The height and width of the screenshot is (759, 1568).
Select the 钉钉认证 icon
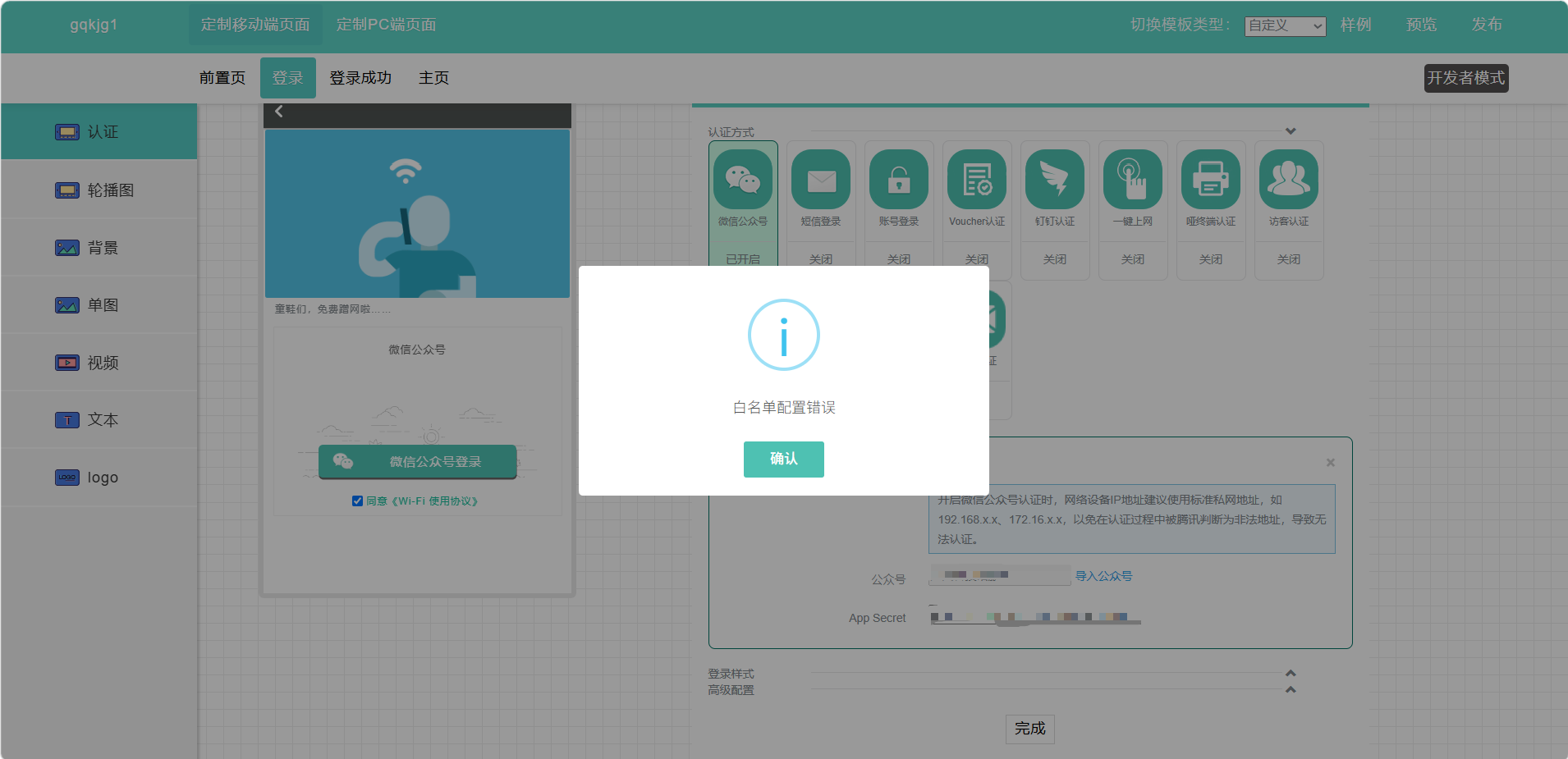coord(1055,179)
